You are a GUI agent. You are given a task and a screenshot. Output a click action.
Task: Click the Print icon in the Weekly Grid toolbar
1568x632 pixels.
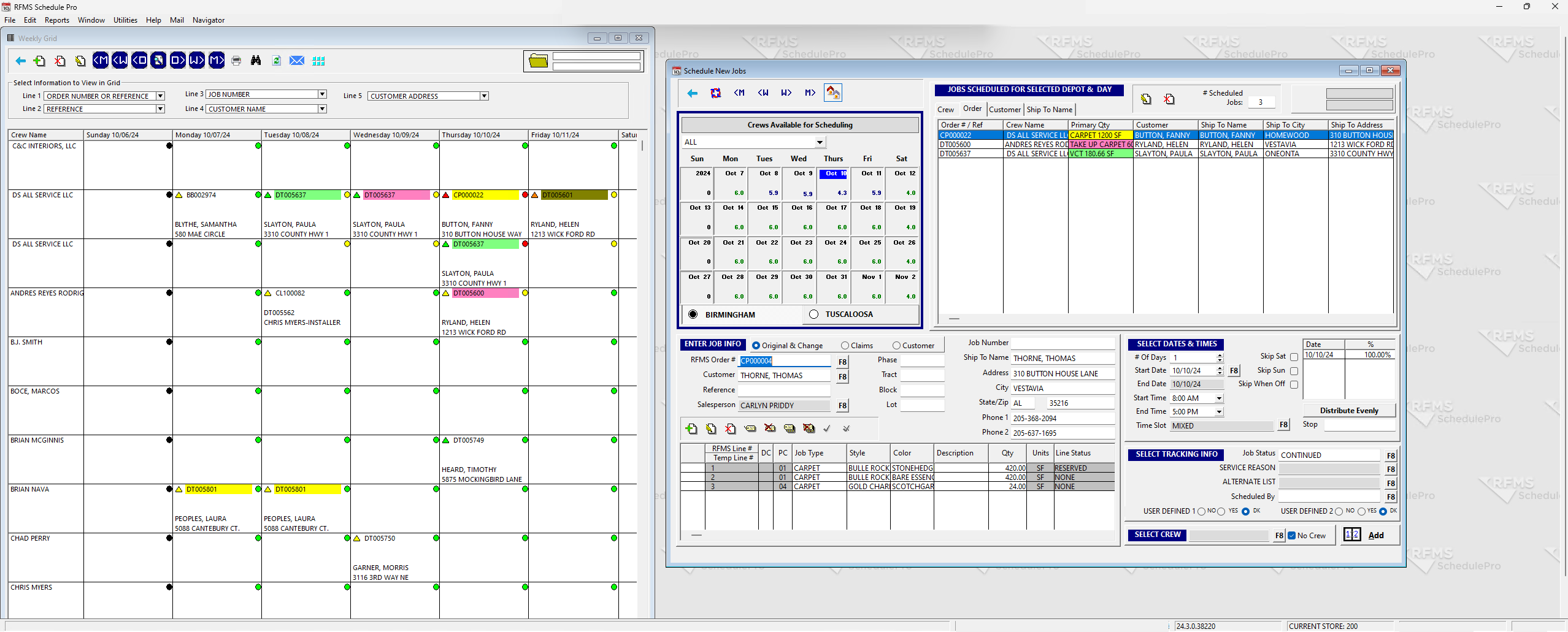coord(236,61)
